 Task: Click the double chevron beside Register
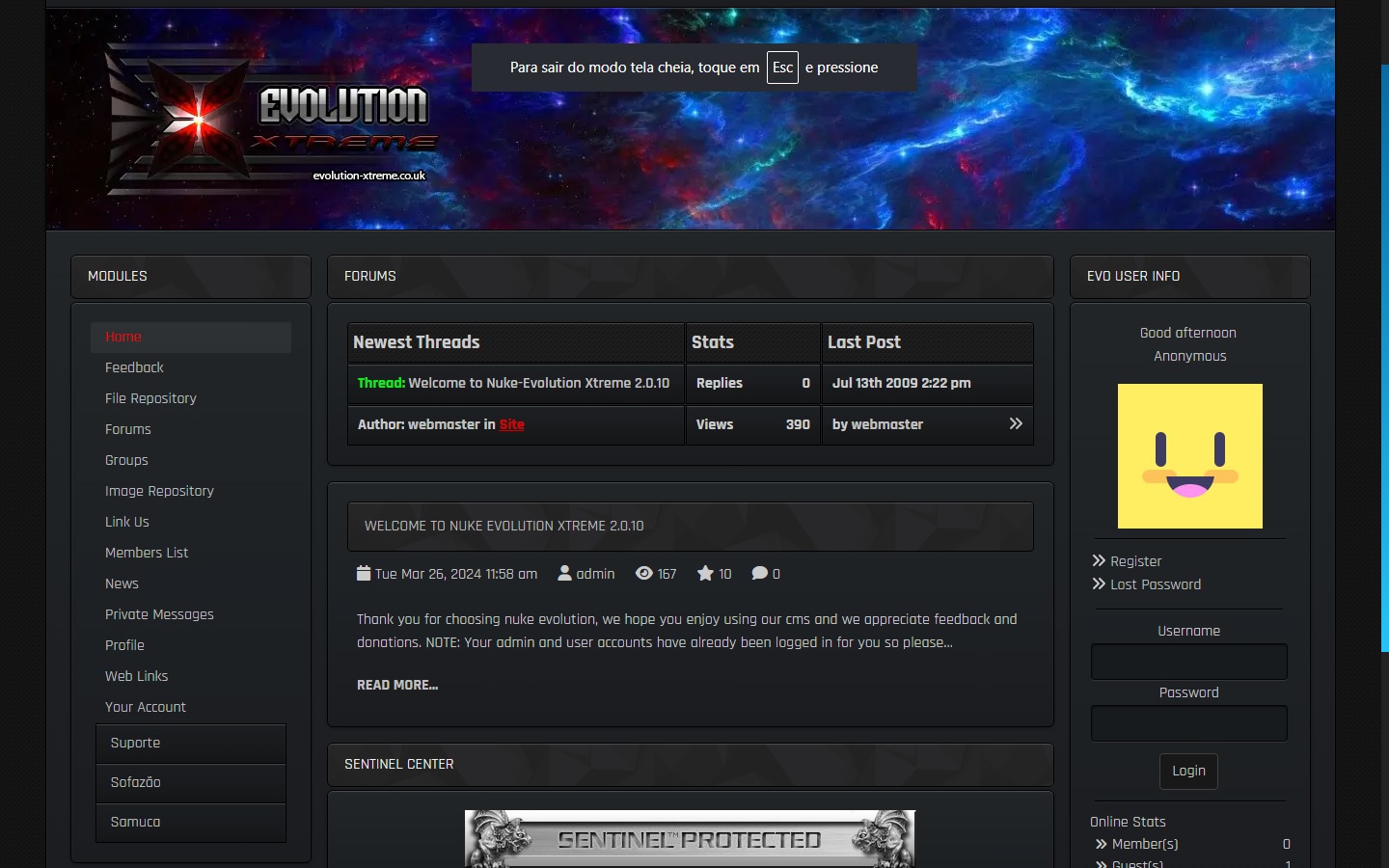coord(1099,560)
